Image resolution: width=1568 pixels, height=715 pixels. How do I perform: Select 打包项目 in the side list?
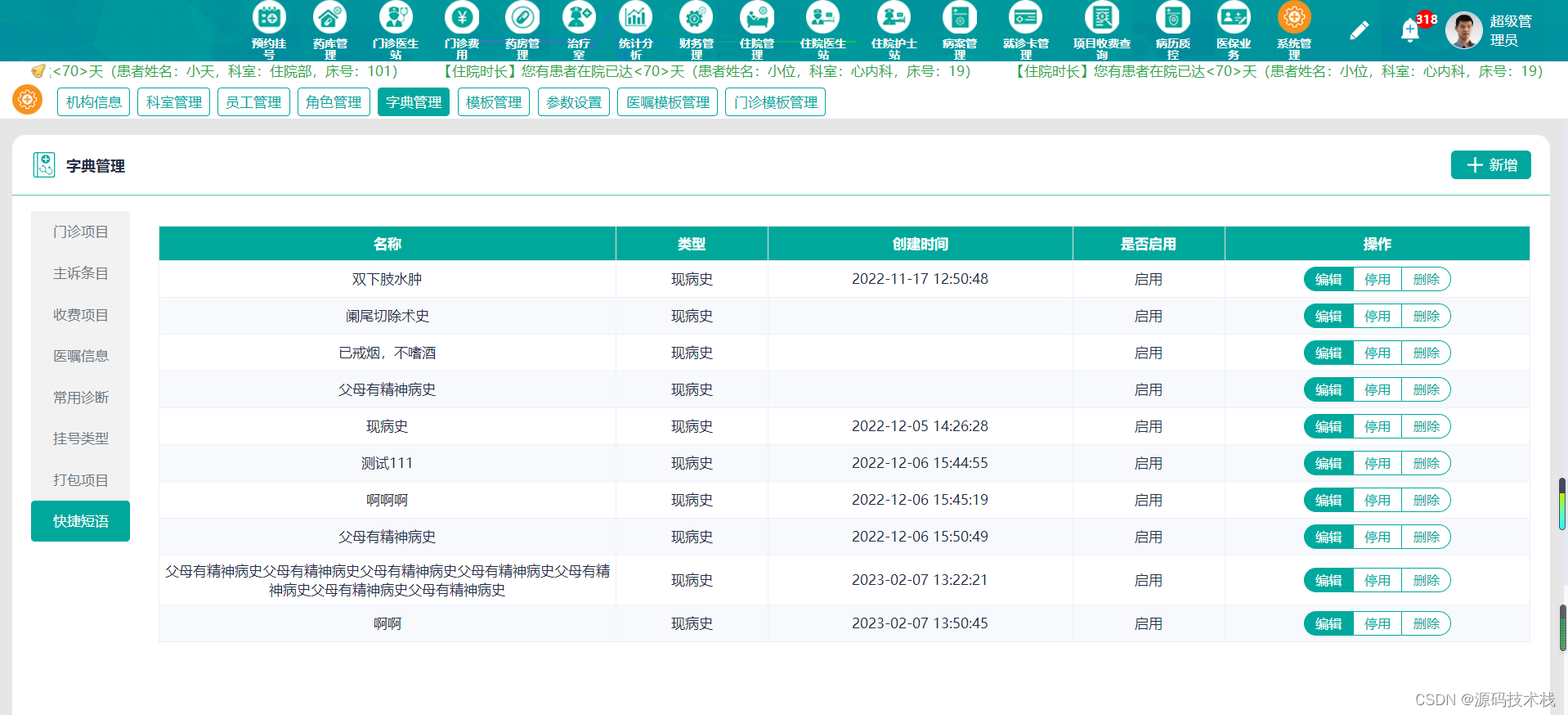click(x=80, y=480)
